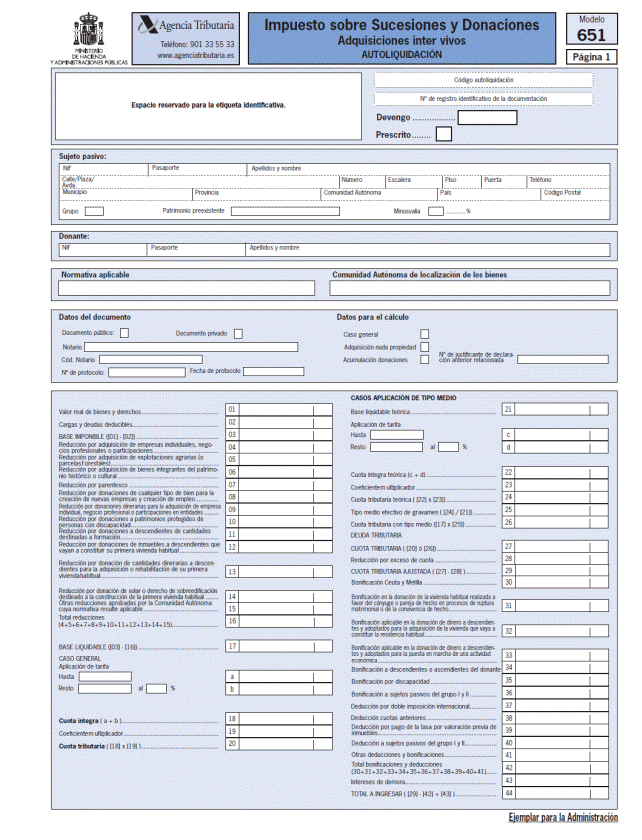
Task: Click the tipo medio Hasta field
Action: coord(397,434)
